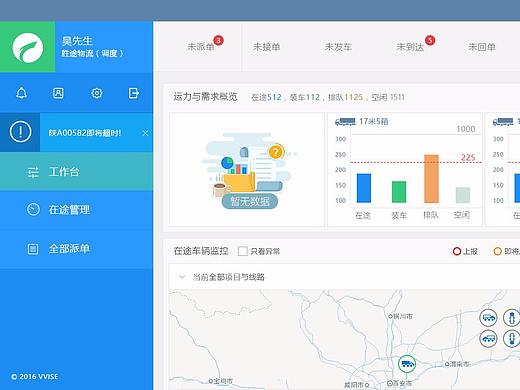
Task: Click the 工作台 sliders icon
Action: pos(33,172)
